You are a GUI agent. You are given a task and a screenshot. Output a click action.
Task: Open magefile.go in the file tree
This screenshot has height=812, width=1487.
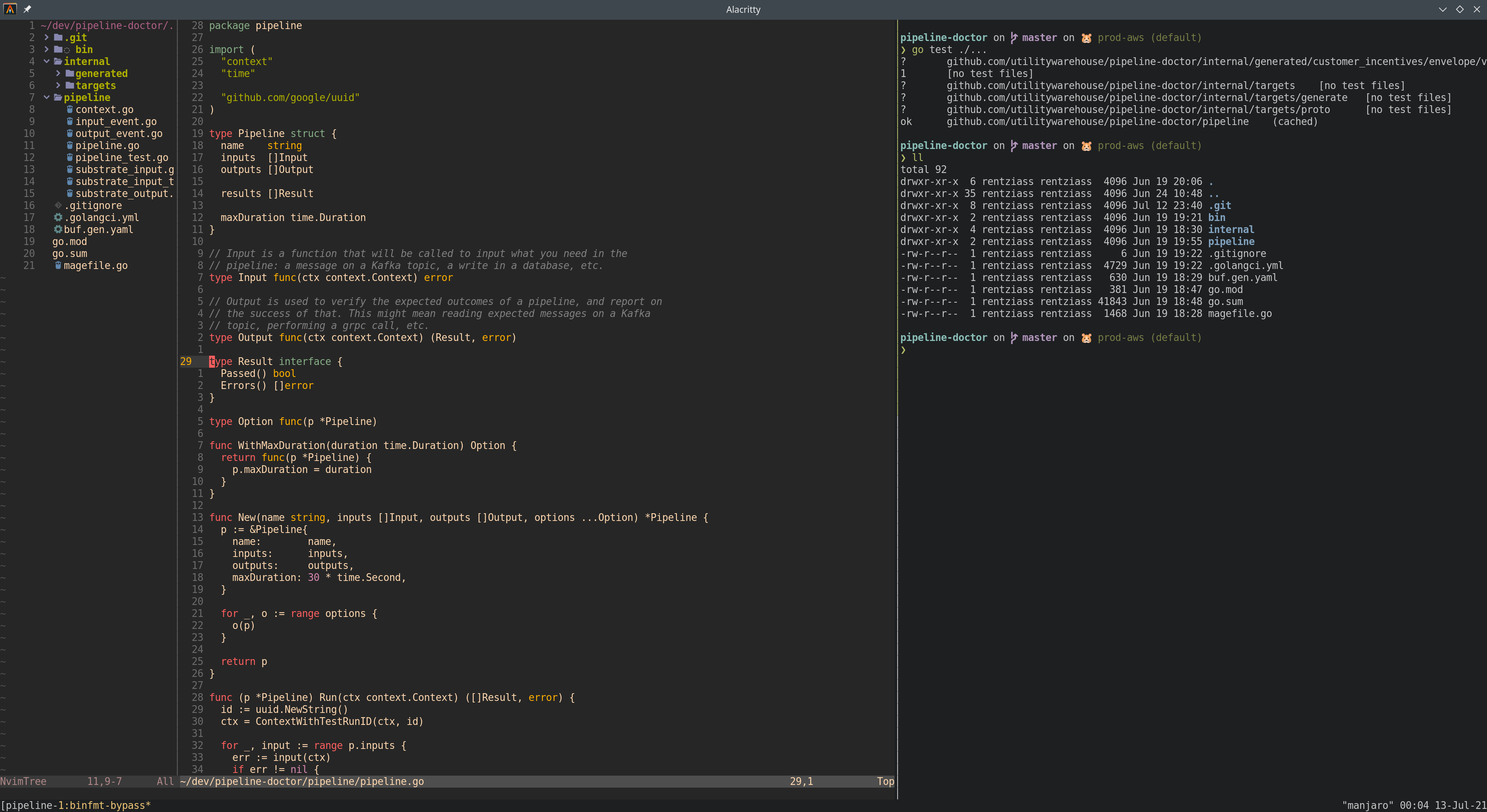[x=96, y=266]
